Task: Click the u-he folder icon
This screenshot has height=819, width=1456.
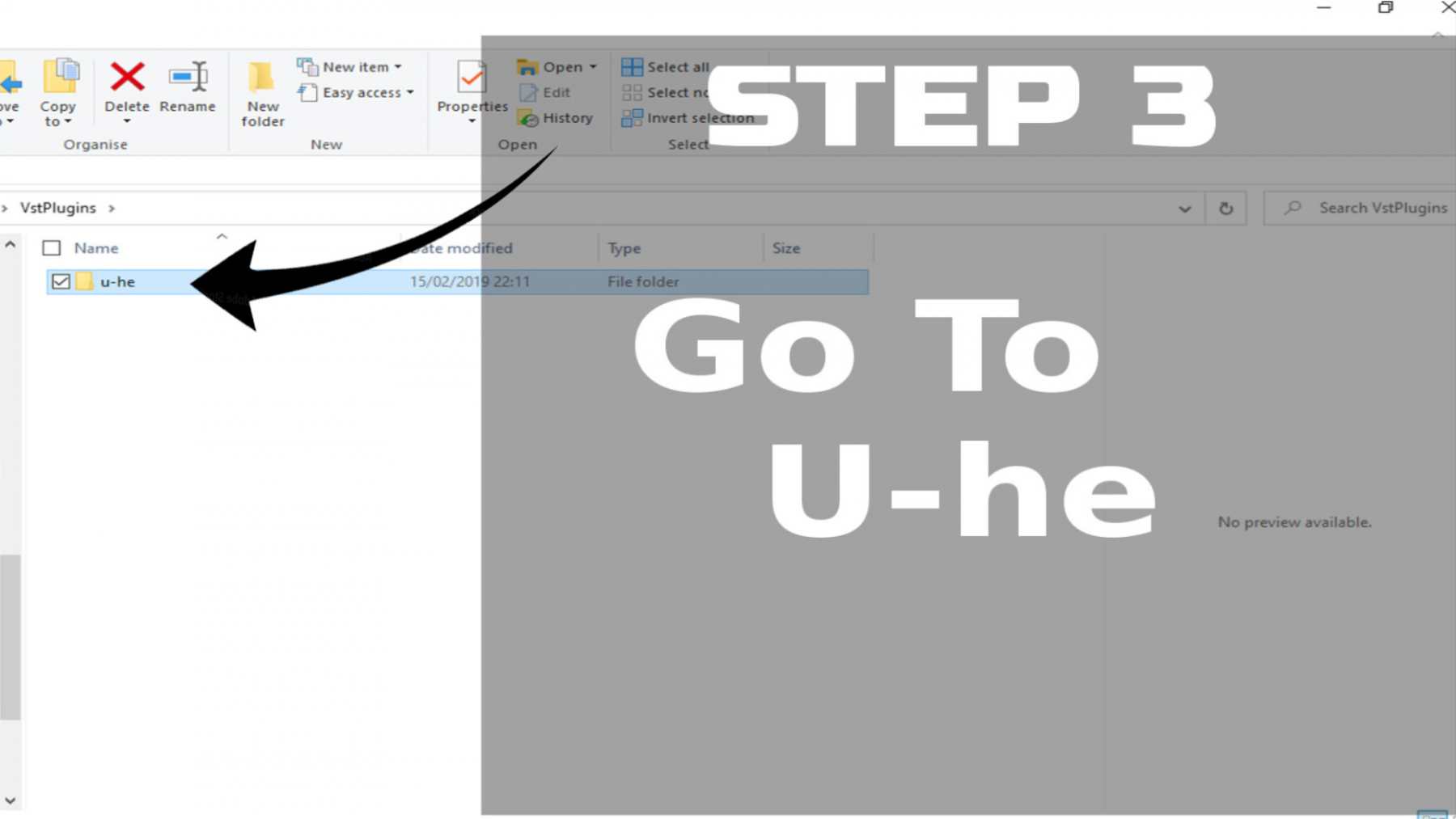Action: pyautogui.click(x=84, y=281)
